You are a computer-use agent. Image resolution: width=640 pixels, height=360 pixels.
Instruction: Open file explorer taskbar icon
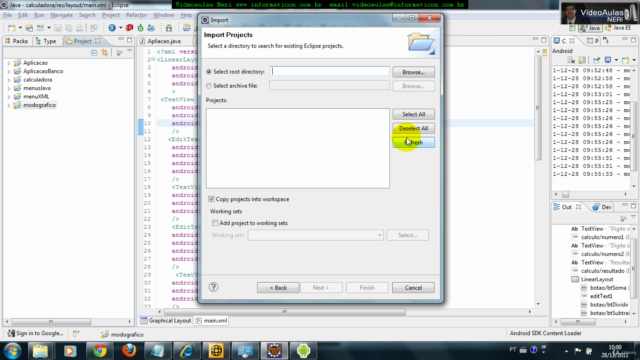pyautogui.click(x=40, y=351)
